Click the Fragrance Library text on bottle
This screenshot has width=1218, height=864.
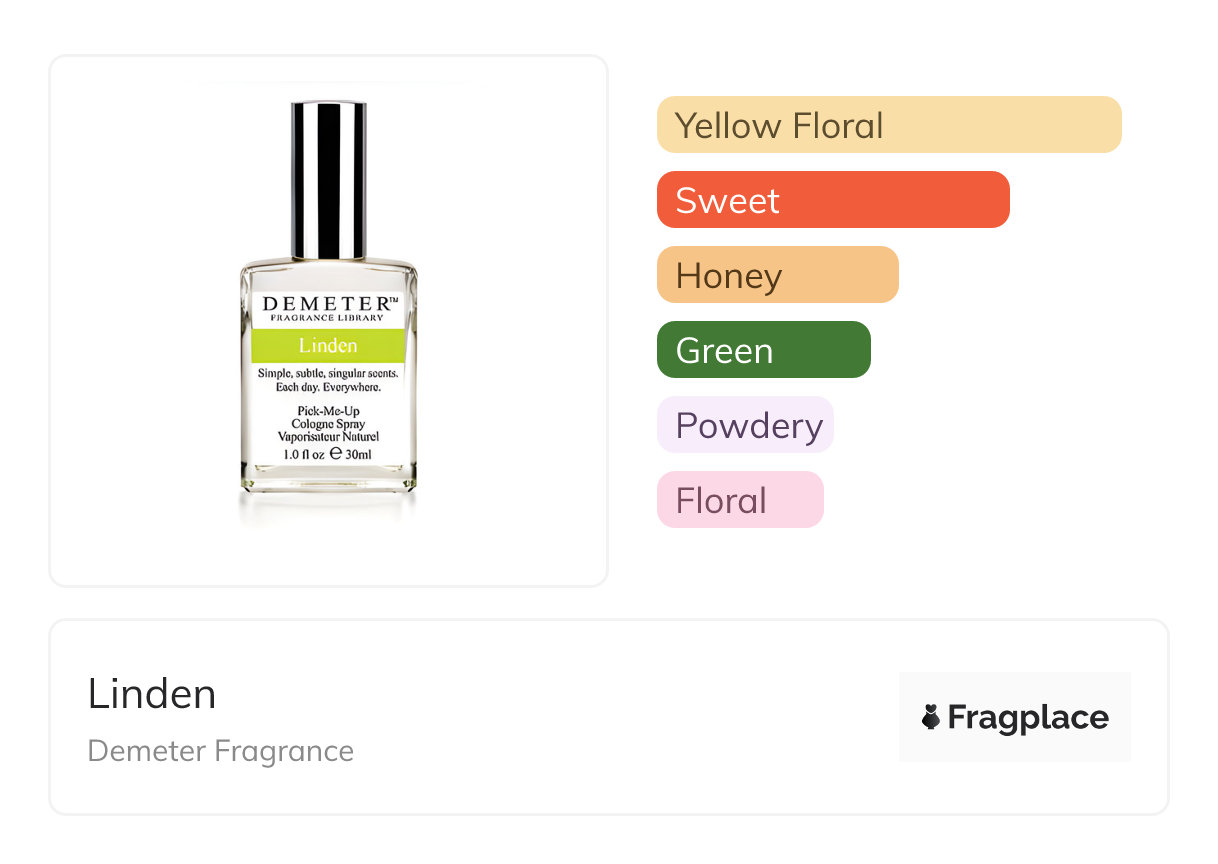point(328,318)
